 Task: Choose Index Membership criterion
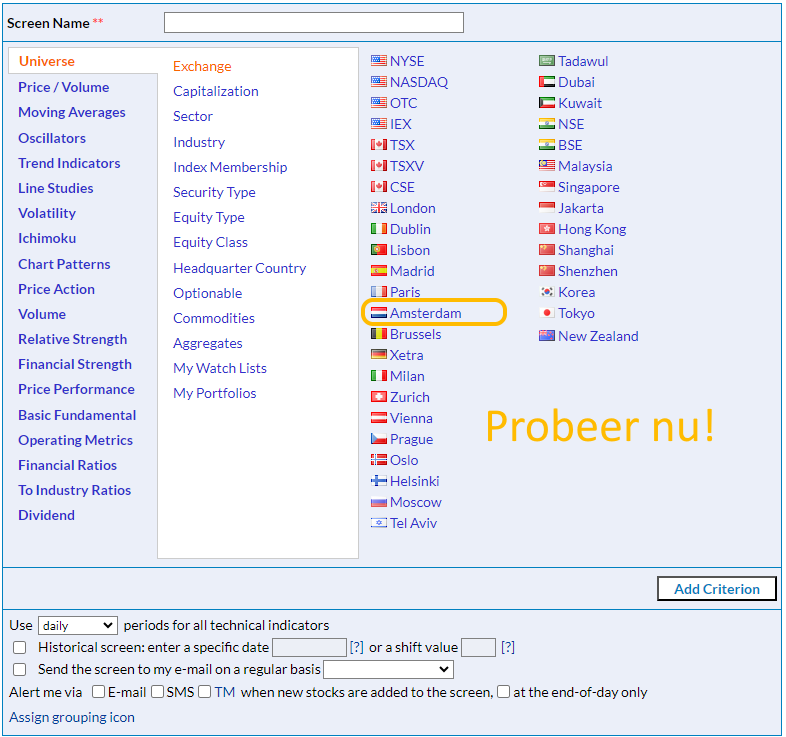[x=230, y=167]
